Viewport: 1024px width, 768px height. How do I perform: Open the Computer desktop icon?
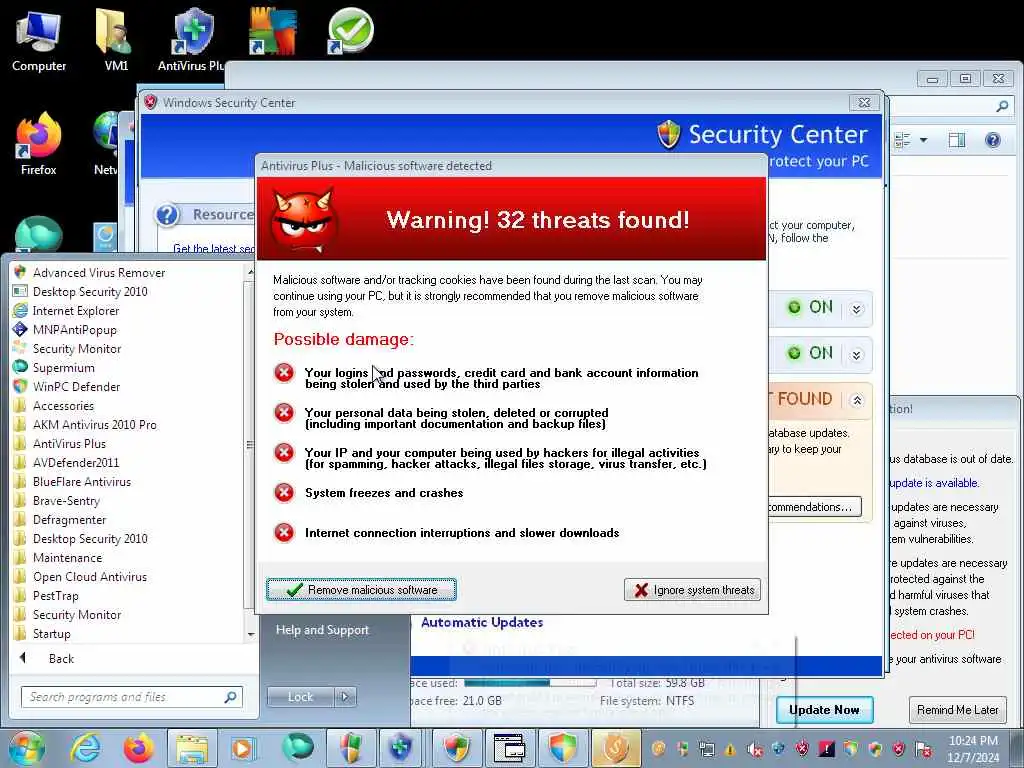coord(39,41)
